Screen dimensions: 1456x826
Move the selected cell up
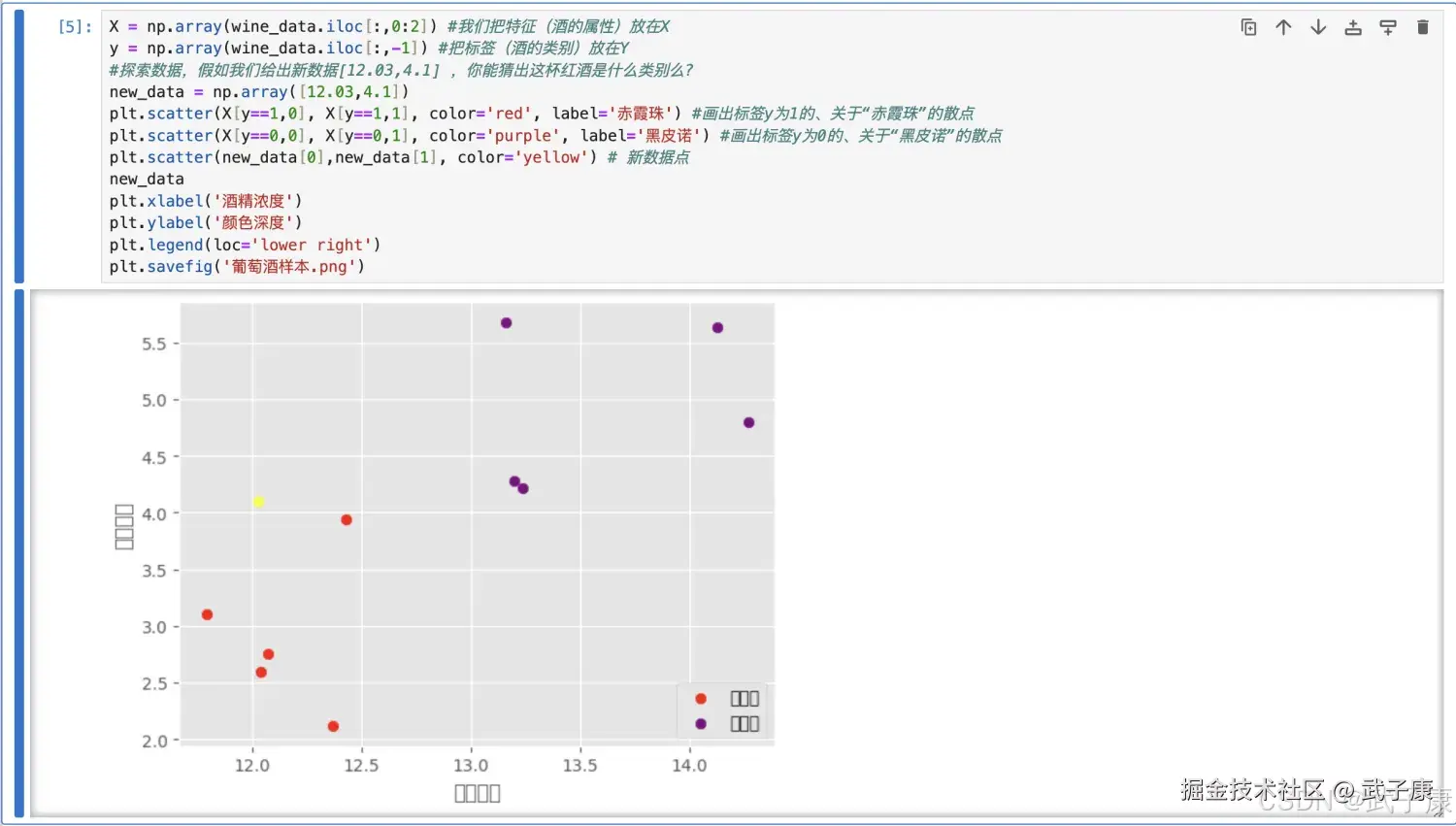(x=1283, y=27)
